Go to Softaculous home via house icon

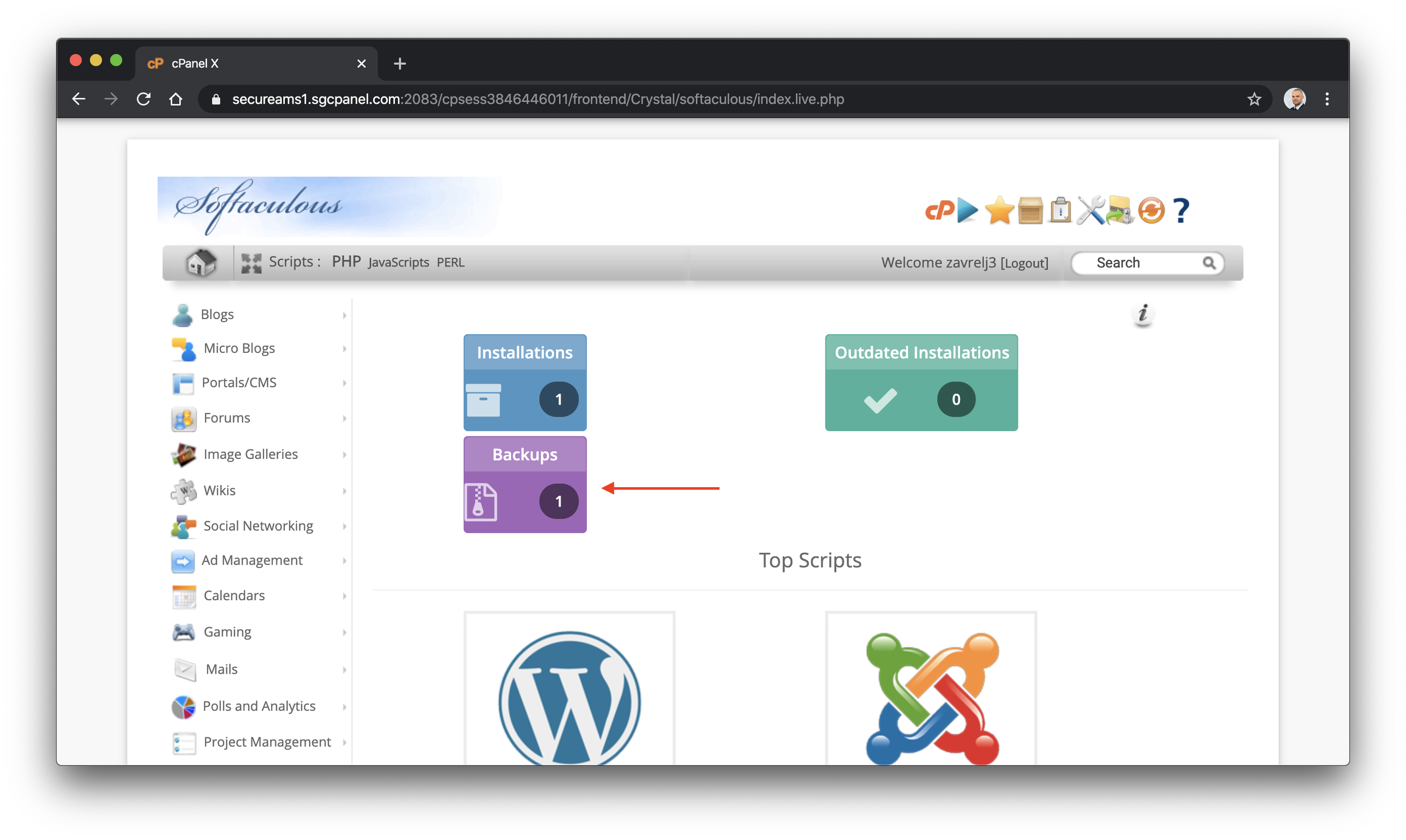201,262
